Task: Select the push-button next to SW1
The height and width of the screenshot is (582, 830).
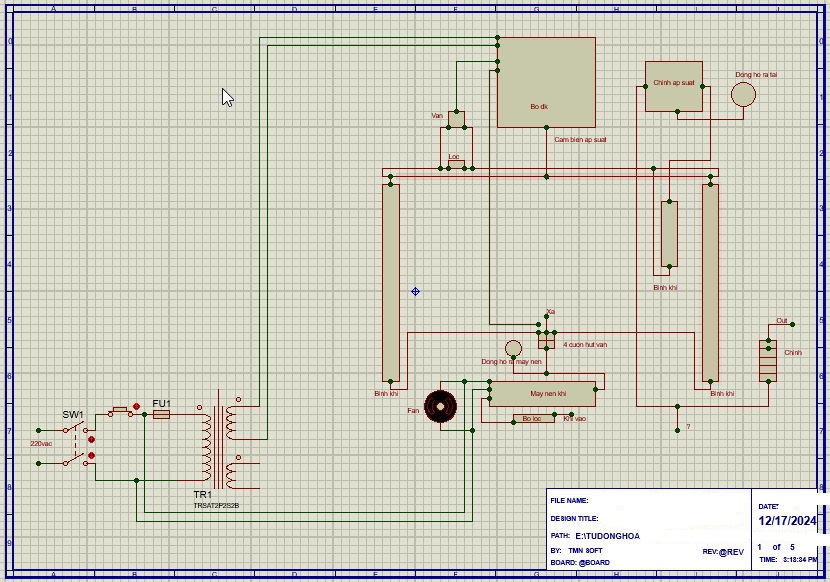Action: [121, 412]
